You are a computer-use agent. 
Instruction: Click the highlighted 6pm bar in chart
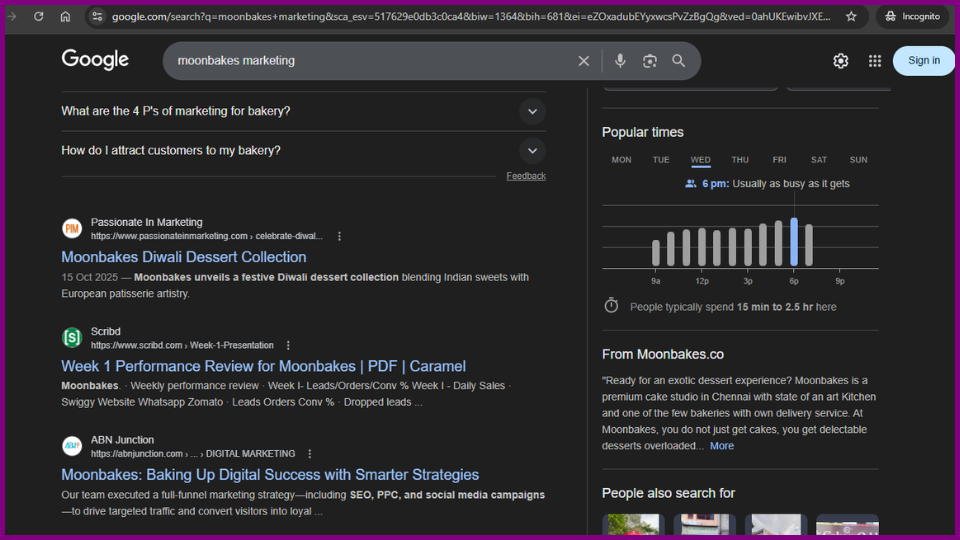[793, 242]
